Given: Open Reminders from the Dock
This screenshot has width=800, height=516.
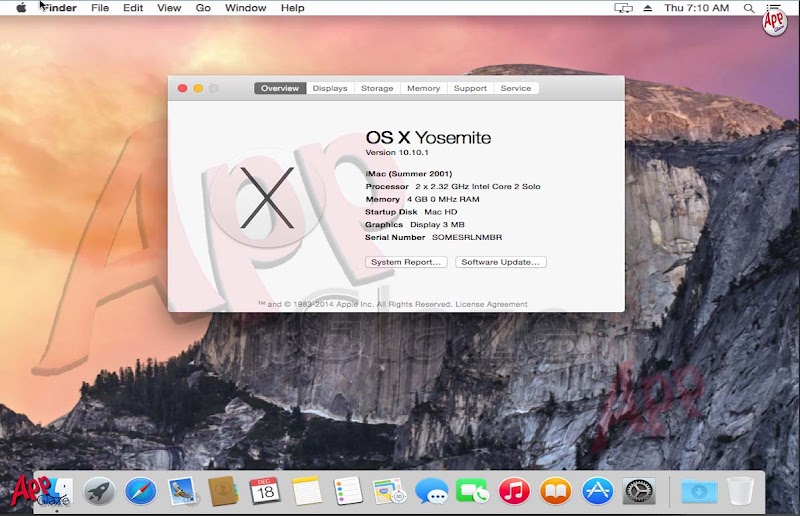Looking at the screenshot, I should pos(348,492).
